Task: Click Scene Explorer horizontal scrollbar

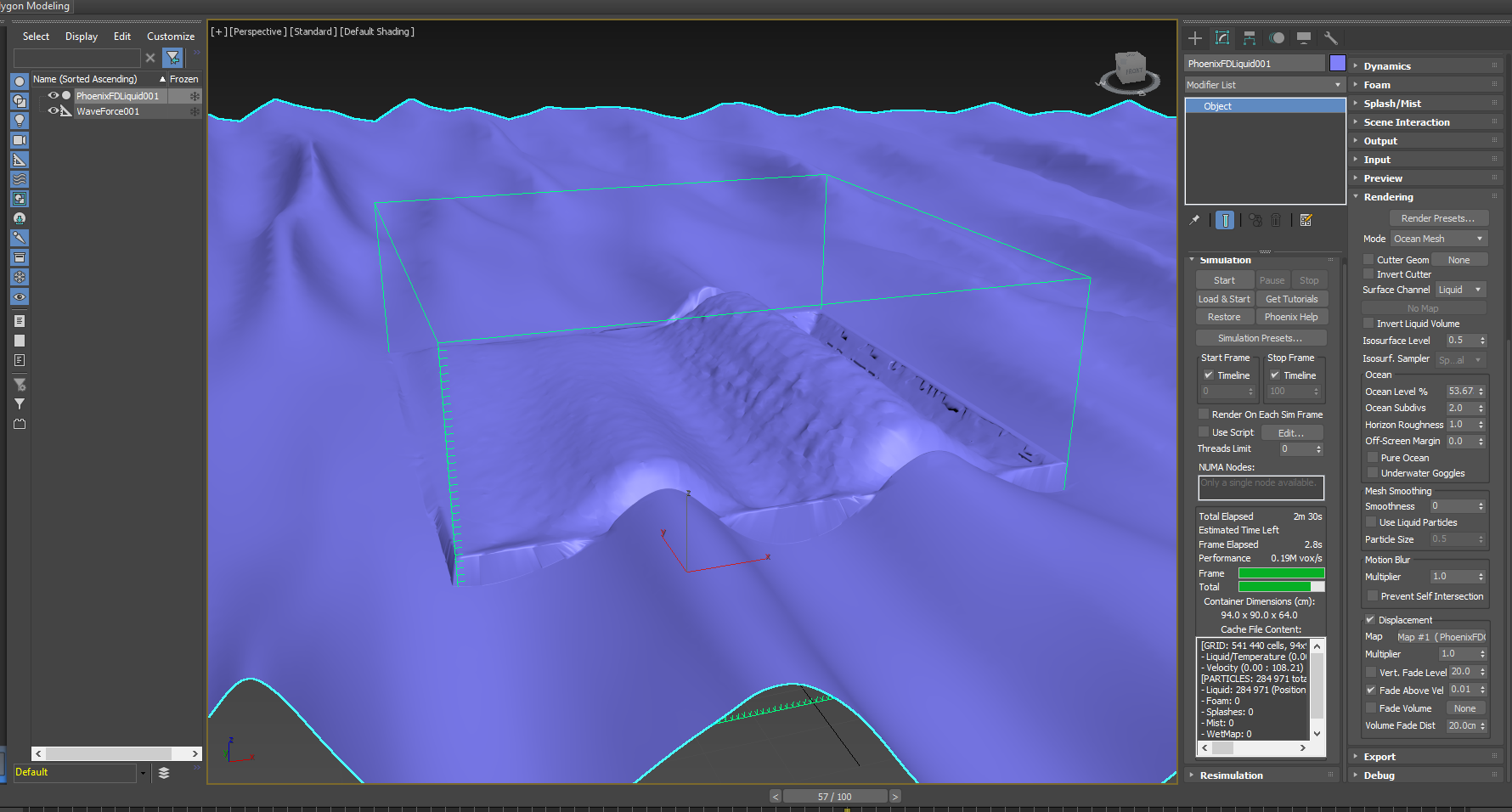Action: (x=116, y=754)
